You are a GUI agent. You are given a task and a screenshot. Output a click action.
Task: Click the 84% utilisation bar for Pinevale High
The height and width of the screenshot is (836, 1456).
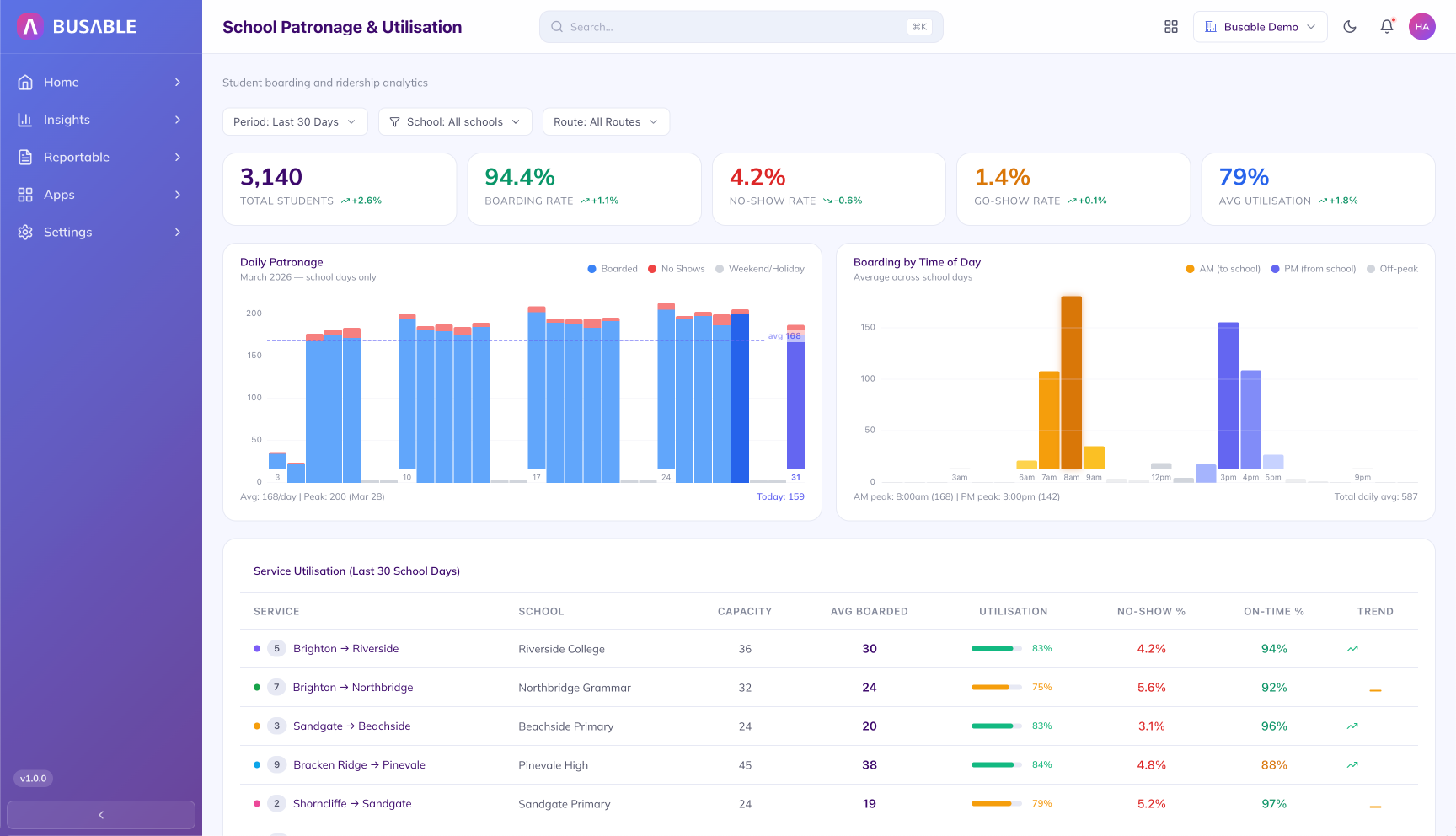[x=996, y=765]
